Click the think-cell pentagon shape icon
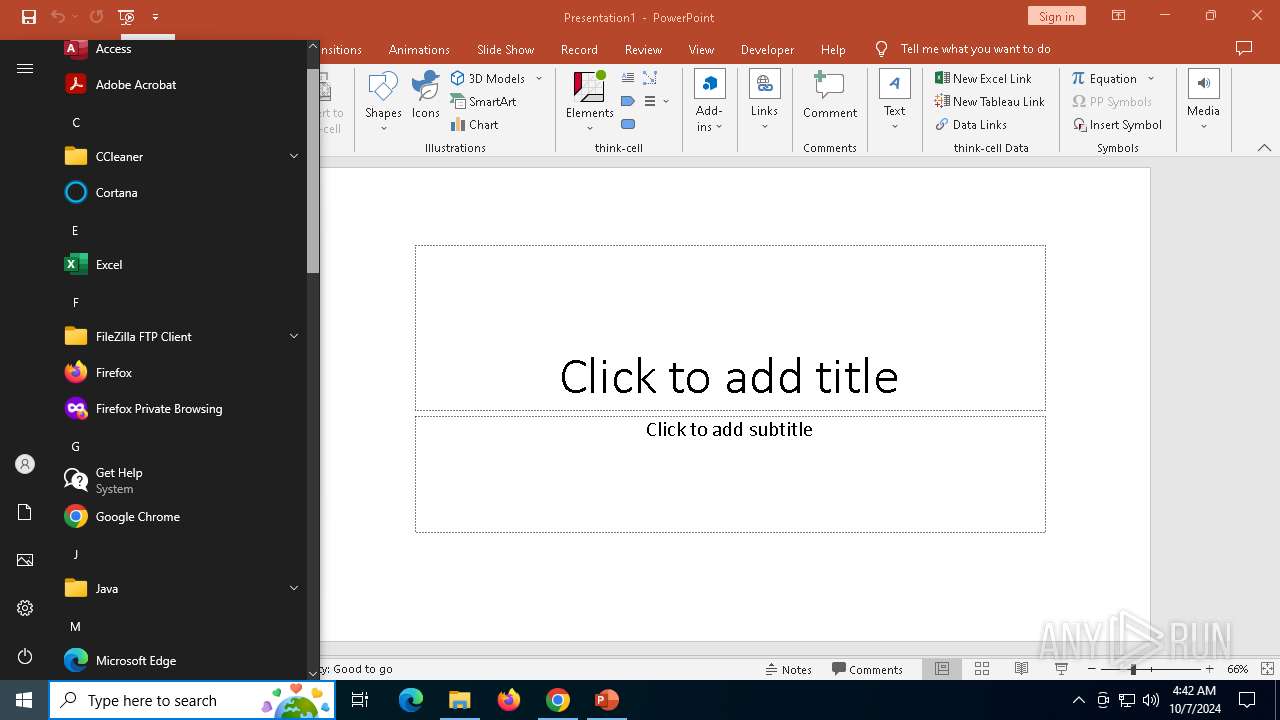Viewport: 1280px width, 720px height. pyautogui.click(x=628, y=101)
